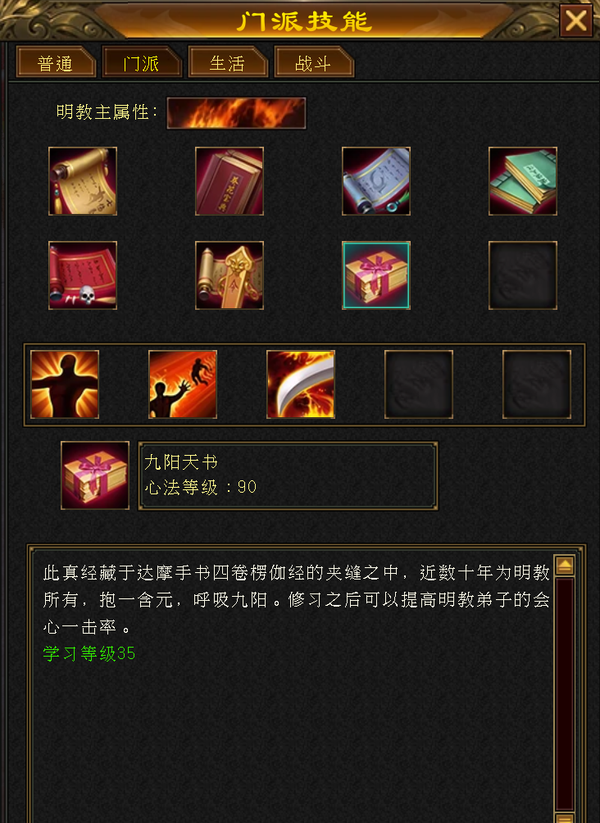Screen dimensions: 600x823
Task: Switch to the 普通 tab
Action: click(56, 62)
